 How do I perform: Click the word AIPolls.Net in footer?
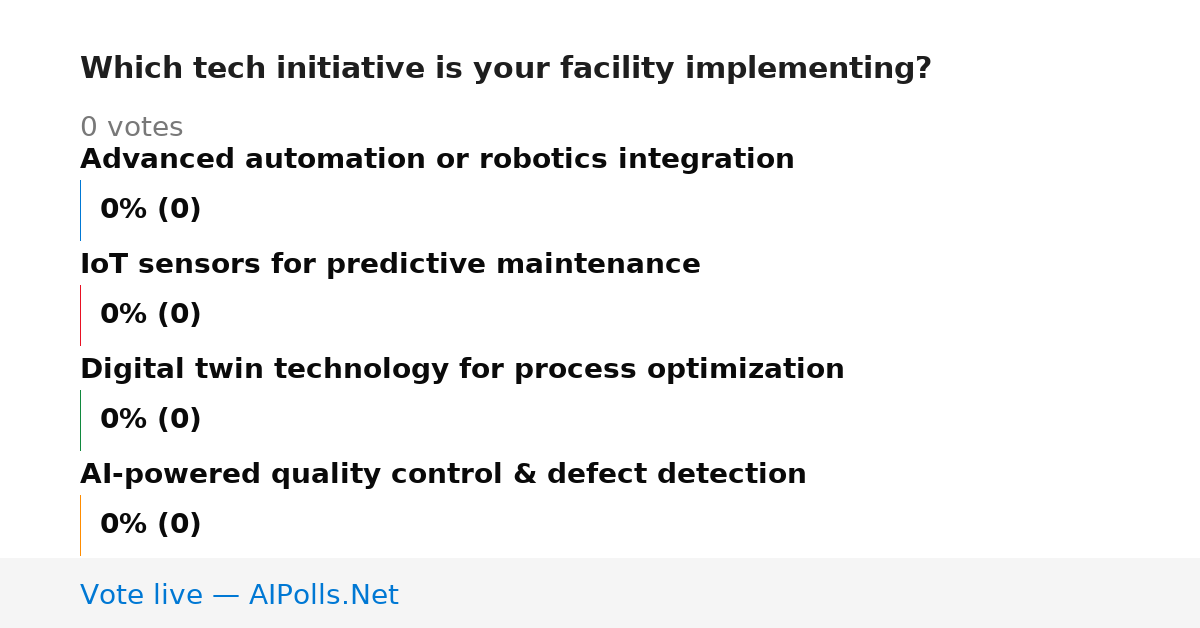[323, 596]
